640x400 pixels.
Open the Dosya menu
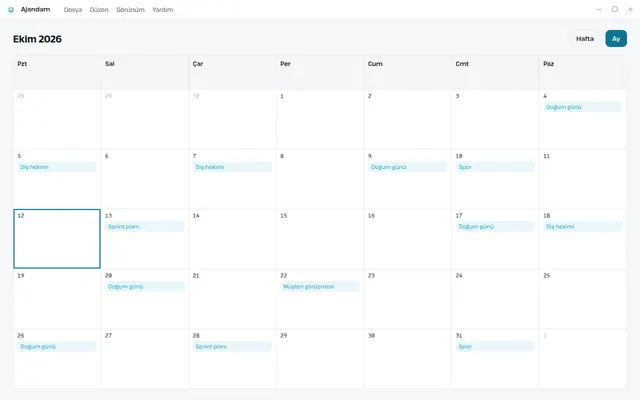73,10
